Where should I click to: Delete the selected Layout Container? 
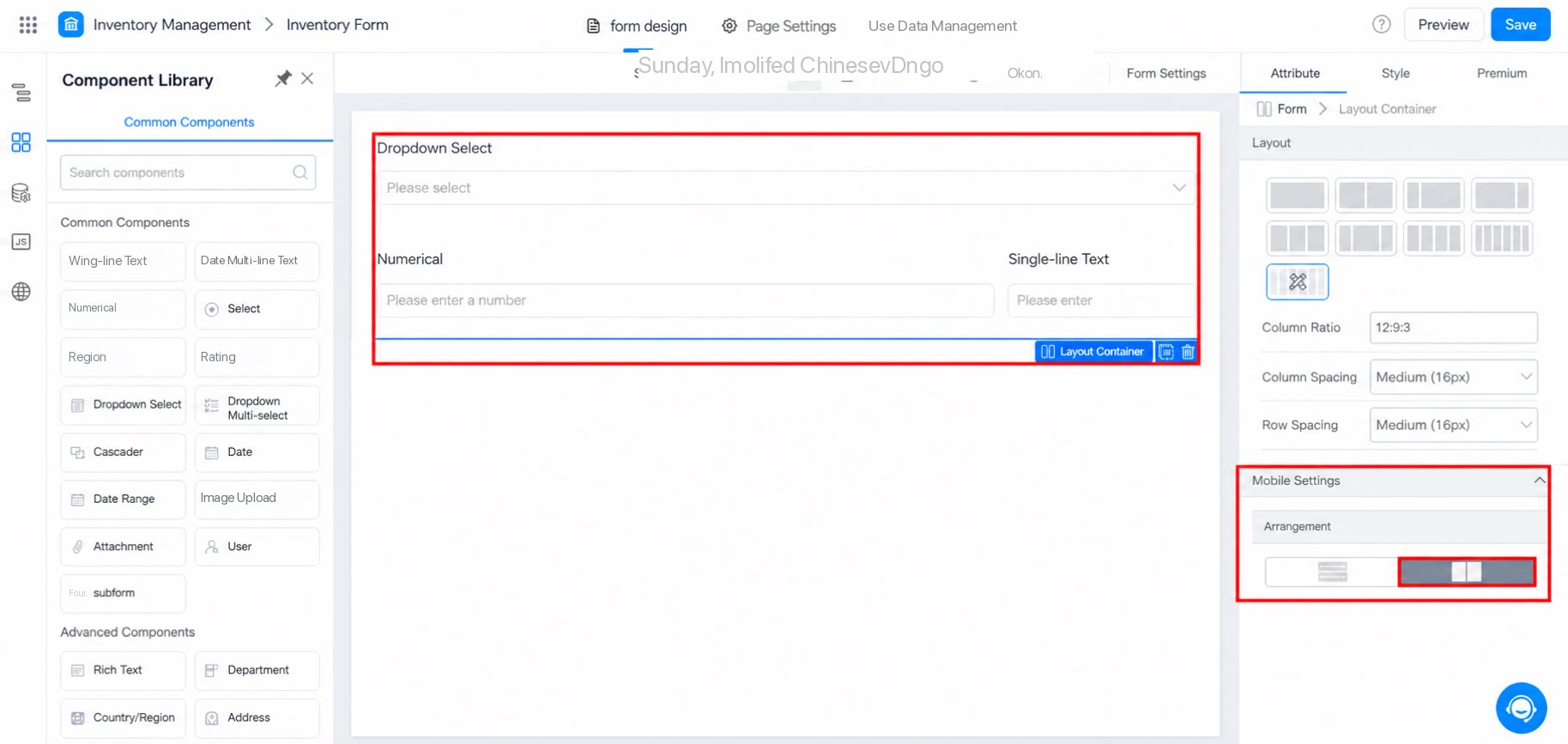(1188, 352)
